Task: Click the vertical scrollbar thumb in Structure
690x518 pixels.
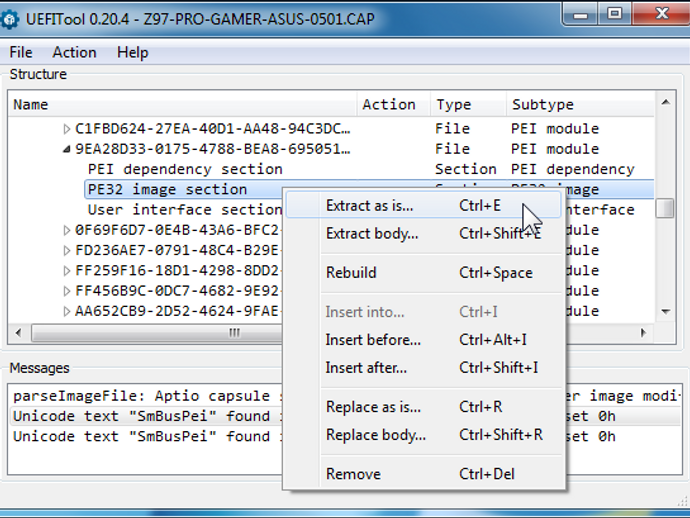Action: pyautogui.click(x=665, y=208)
